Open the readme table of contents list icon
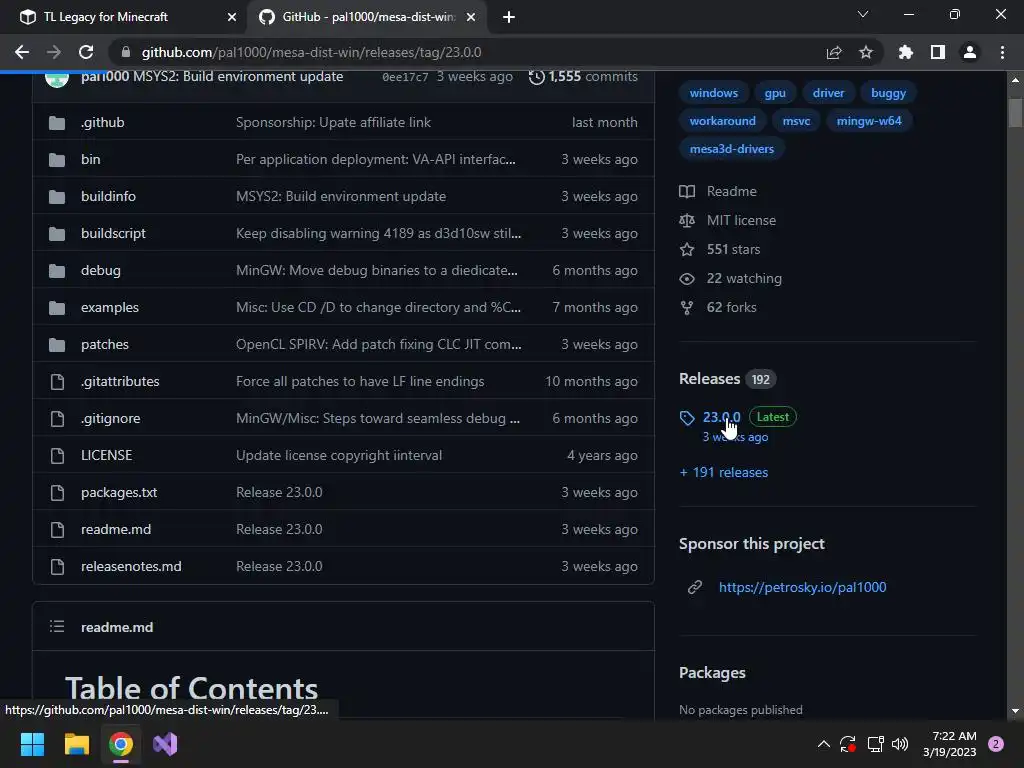 [57, 627]
